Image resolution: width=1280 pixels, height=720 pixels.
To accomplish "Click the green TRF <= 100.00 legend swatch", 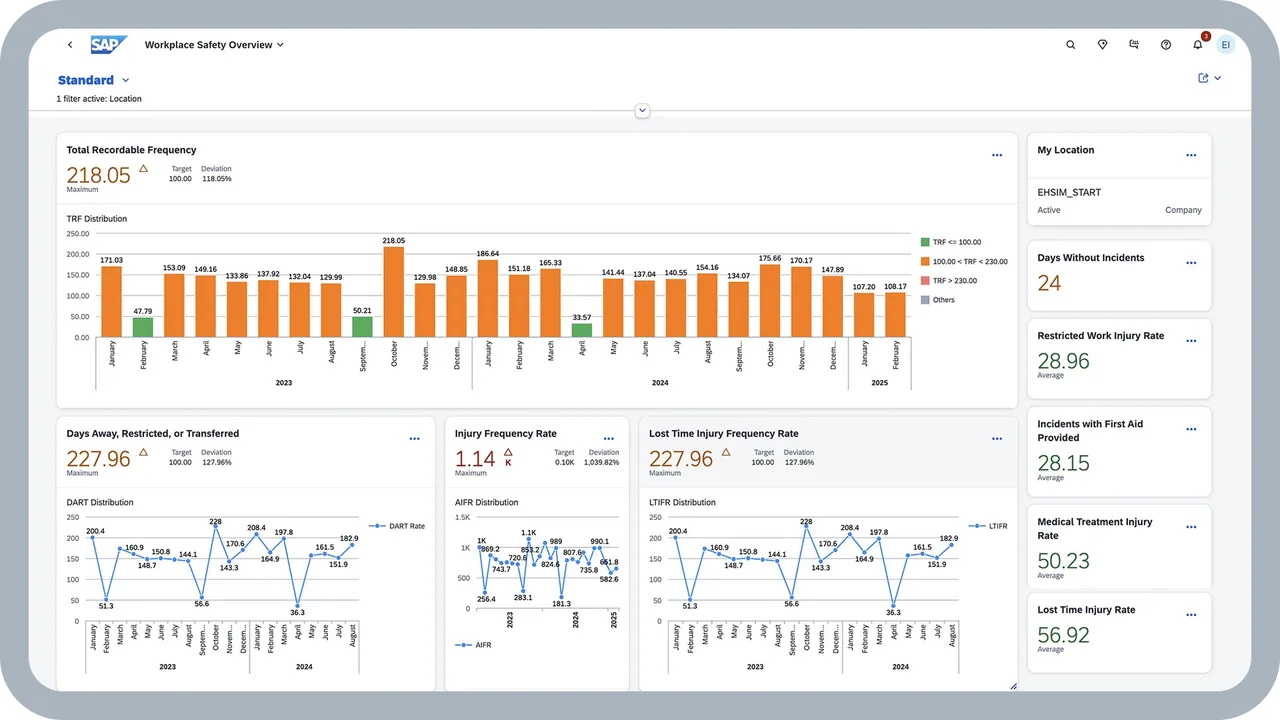I will (x=924, y=242).
